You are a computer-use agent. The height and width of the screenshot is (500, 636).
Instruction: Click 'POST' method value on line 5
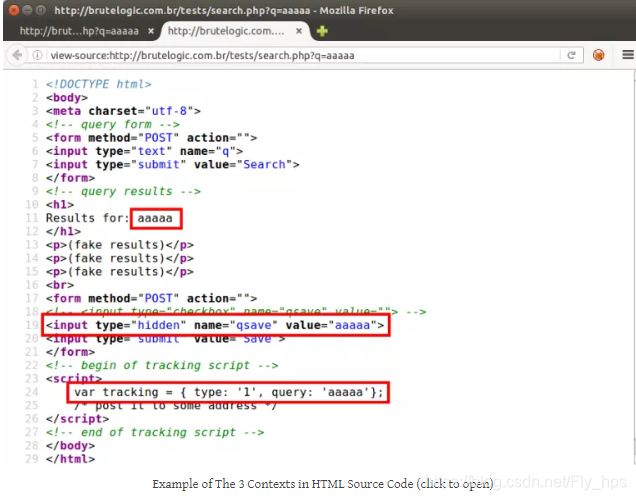[x=159, y=137]
